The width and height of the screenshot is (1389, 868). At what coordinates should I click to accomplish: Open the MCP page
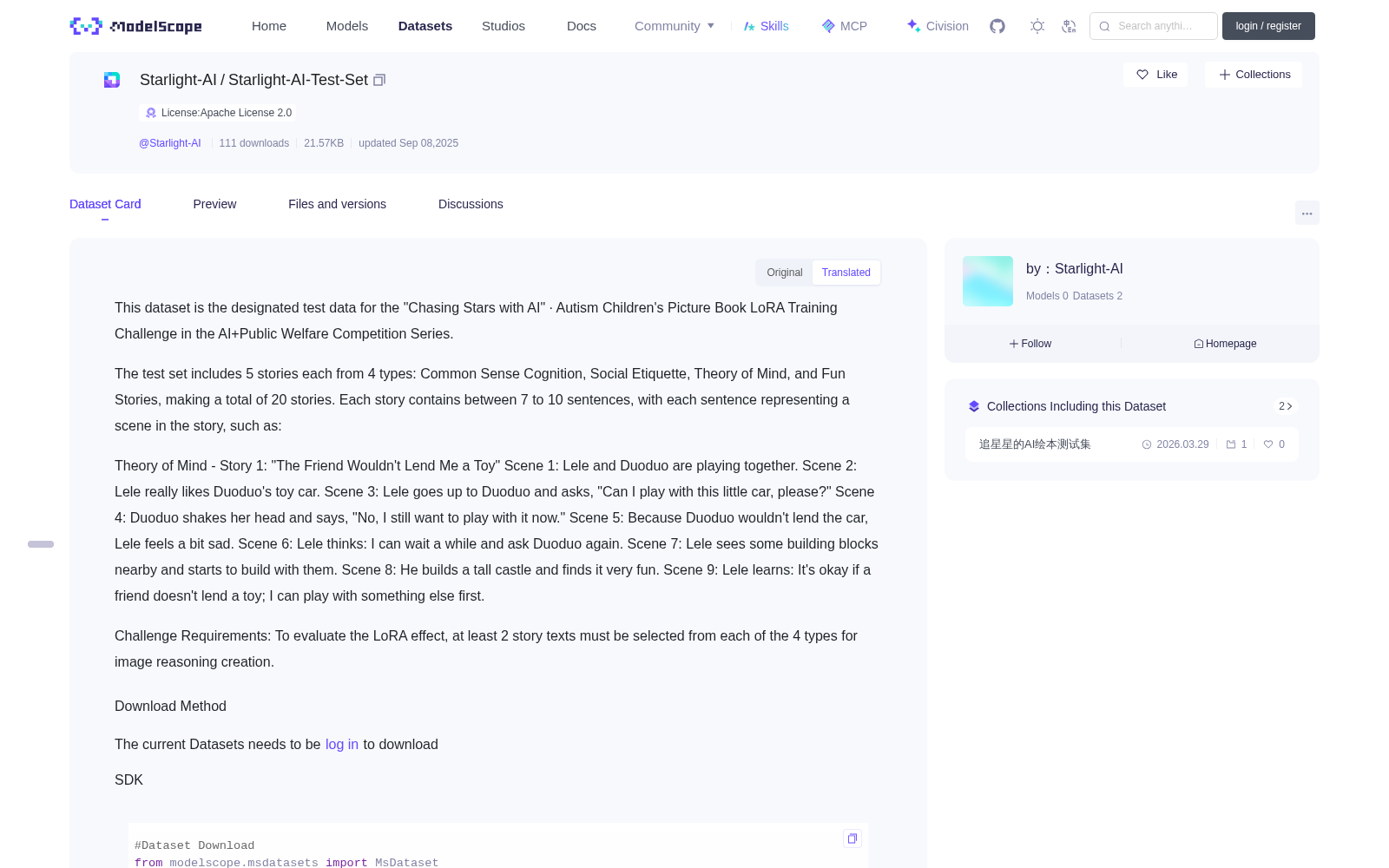tap(844, 26)
